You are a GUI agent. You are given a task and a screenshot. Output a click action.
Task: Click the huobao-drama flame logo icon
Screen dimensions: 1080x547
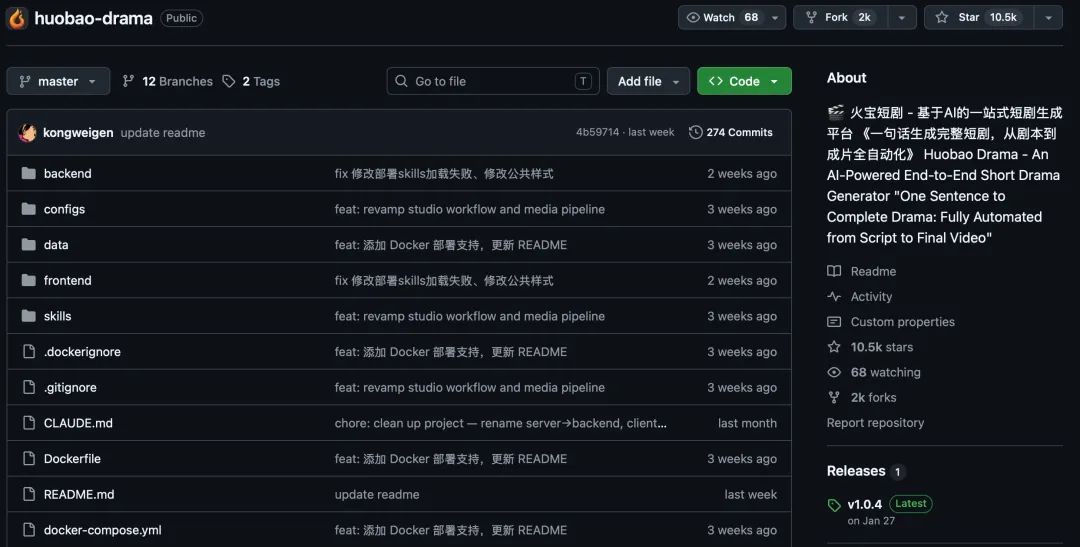[x=17, y=18]
